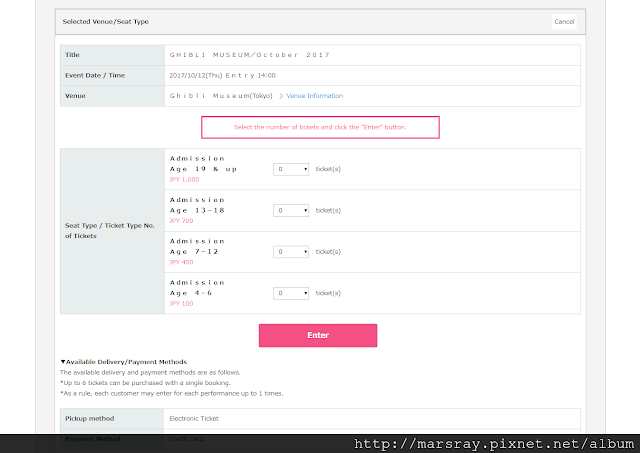Viewport: 640px width, 453px height.
Task: Select the JPY 100 price text
Action: click(181, 304)
